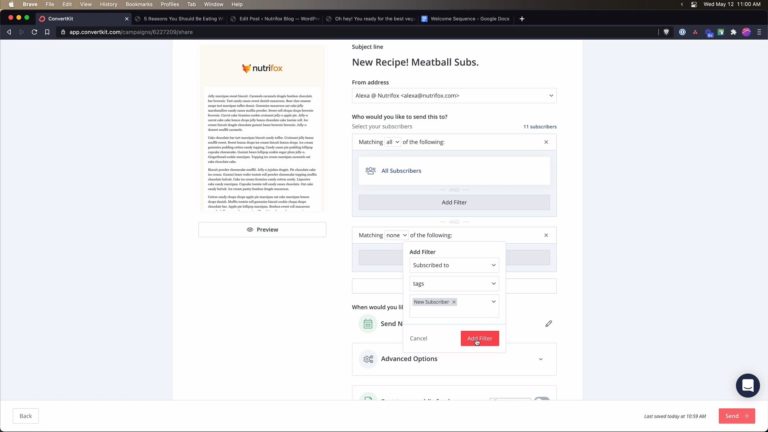Click the Add Filter red button in popup
Image resolution: width=768 pixels, height=432 pixels.
[x=480, y=338]
